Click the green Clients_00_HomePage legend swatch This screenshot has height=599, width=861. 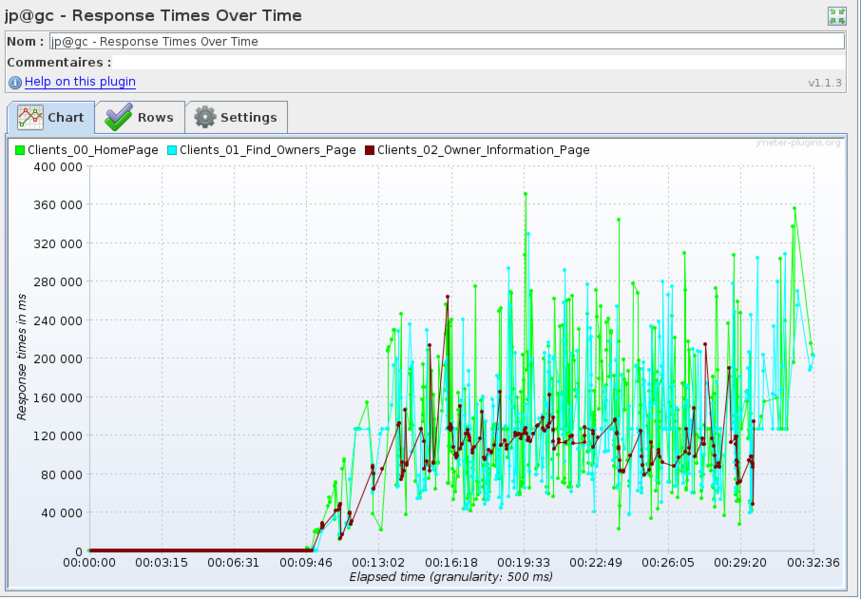click(20, 150)
